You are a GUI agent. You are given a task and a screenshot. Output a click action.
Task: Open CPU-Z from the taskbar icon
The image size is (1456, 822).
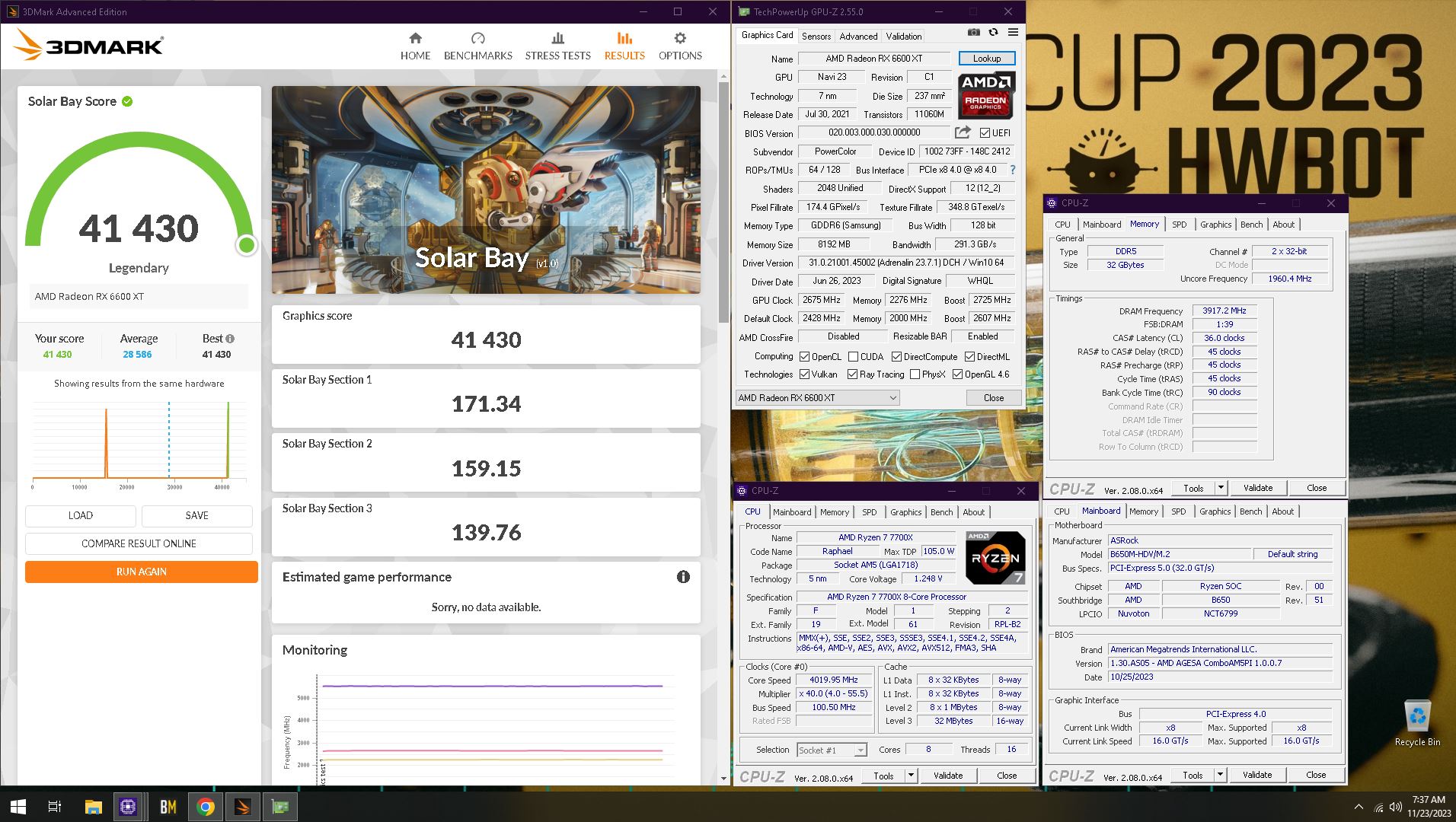coord(128,807)
